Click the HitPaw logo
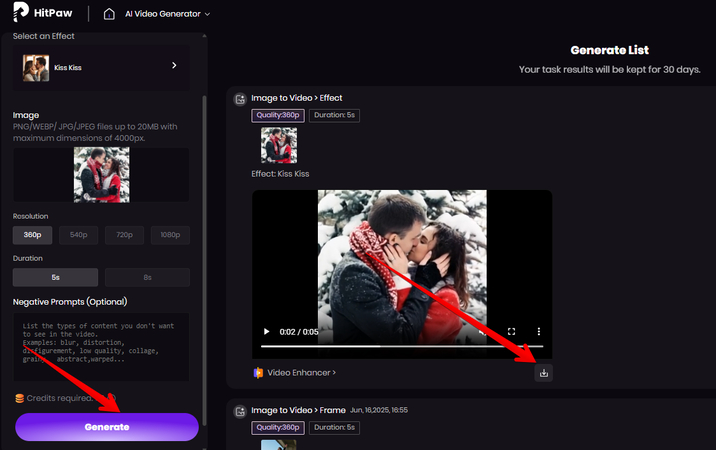This screenshot has height=450, width=716. pos(43,12)
